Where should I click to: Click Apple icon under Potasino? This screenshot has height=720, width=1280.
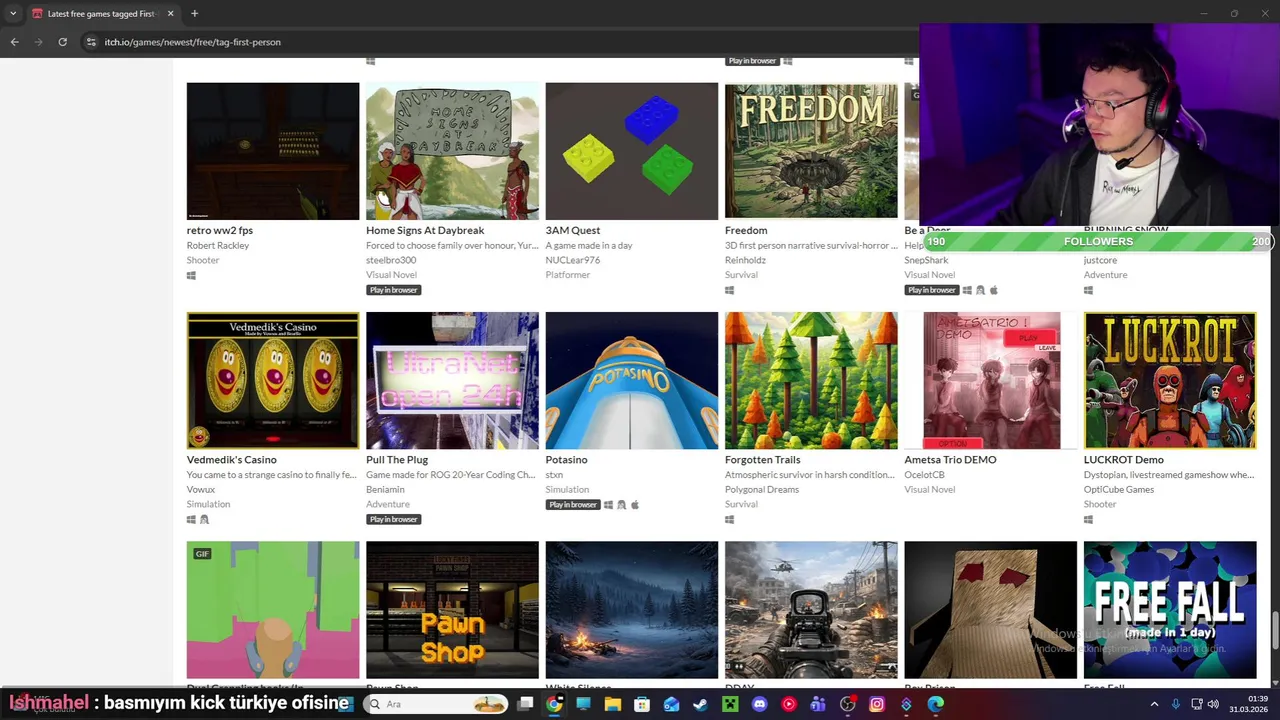pyautogui.click(x=634, y=505)
